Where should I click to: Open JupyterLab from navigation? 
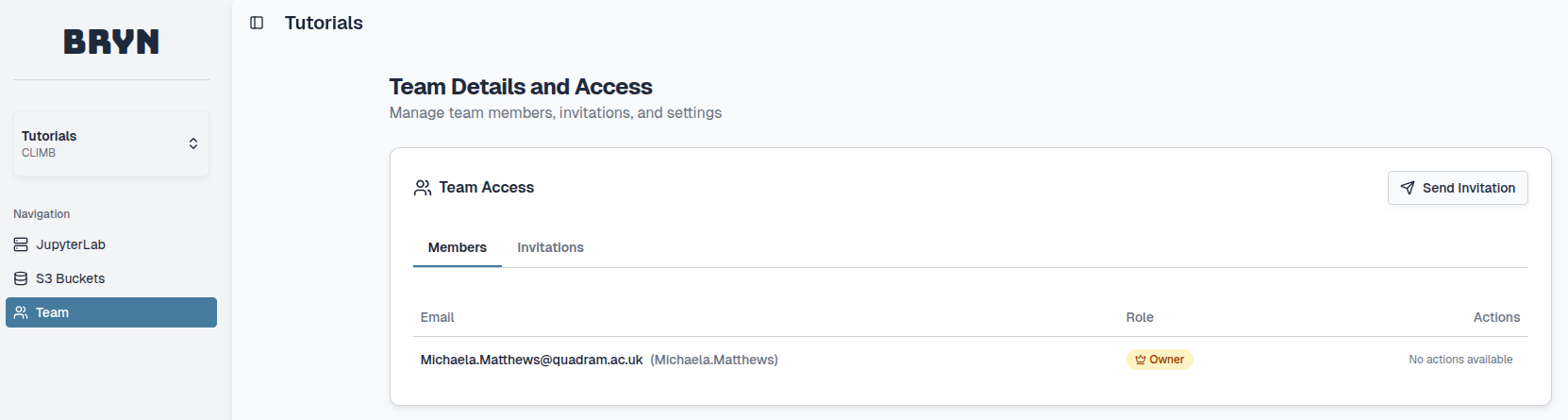[x=71, y=244]
